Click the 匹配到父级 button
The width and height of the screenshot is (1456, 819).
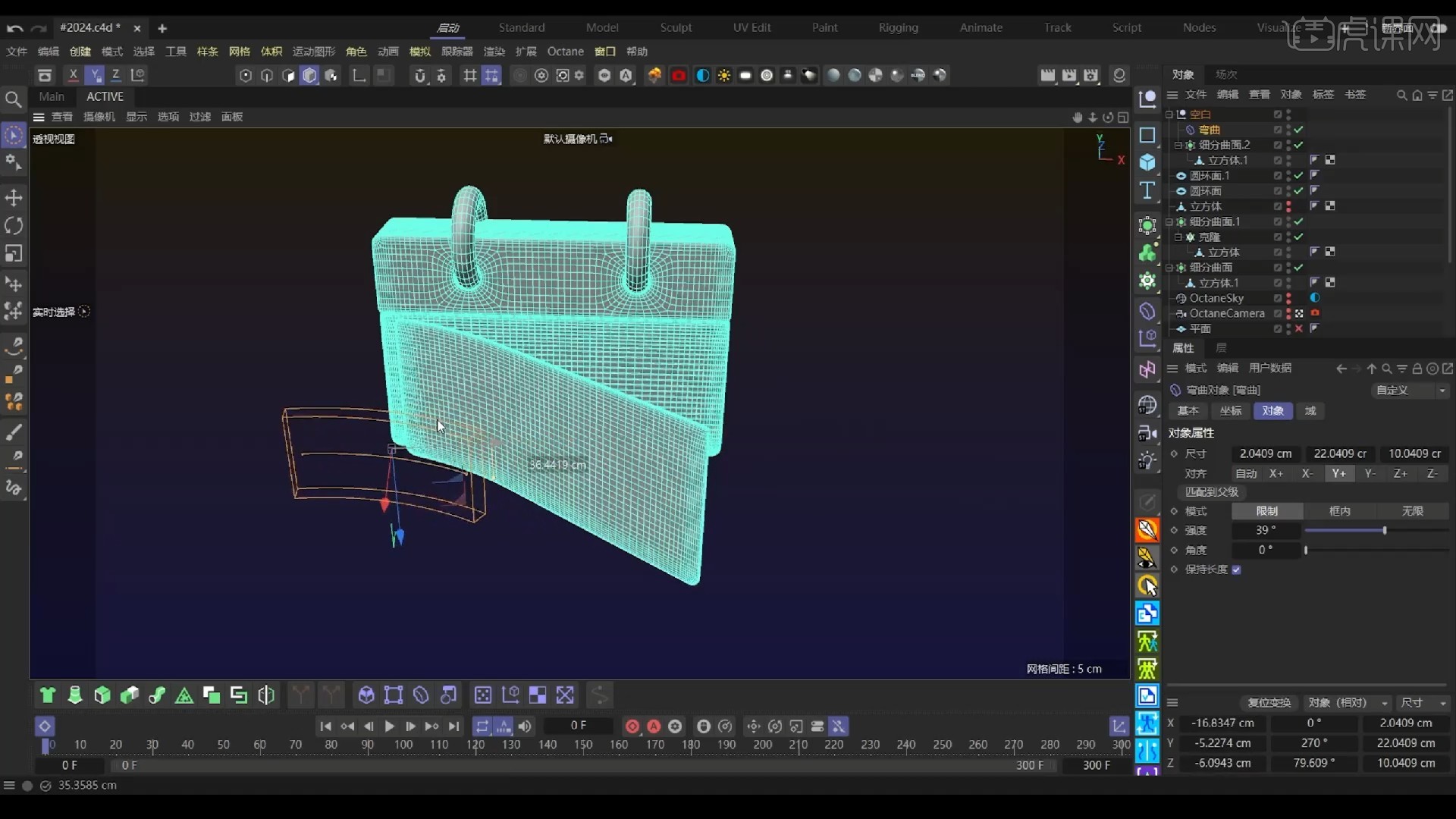pyautogui.click(x=1212, y=492)
